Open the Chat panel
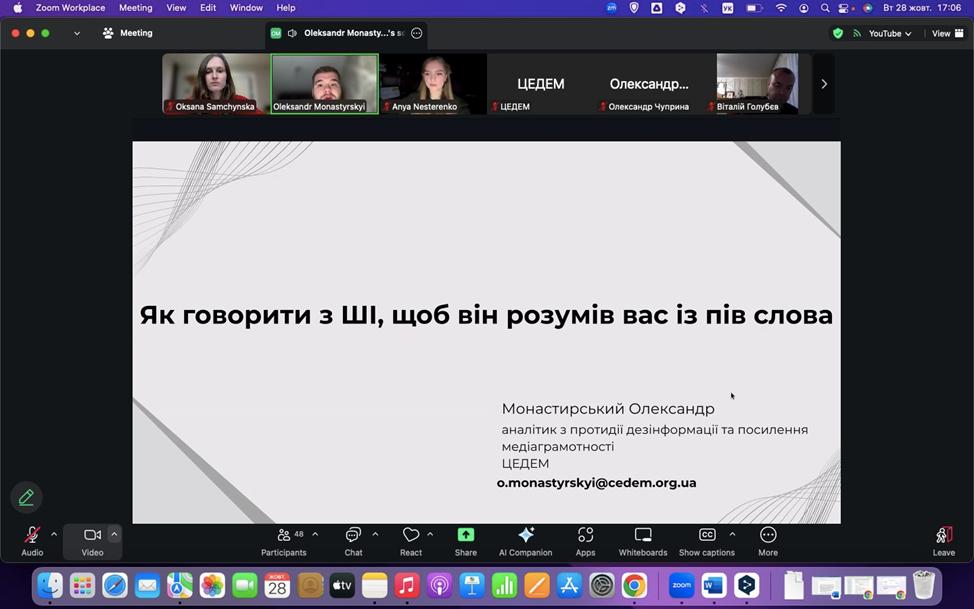The width and height of the screenshot is (974, 609). click(x=353, y=541)
